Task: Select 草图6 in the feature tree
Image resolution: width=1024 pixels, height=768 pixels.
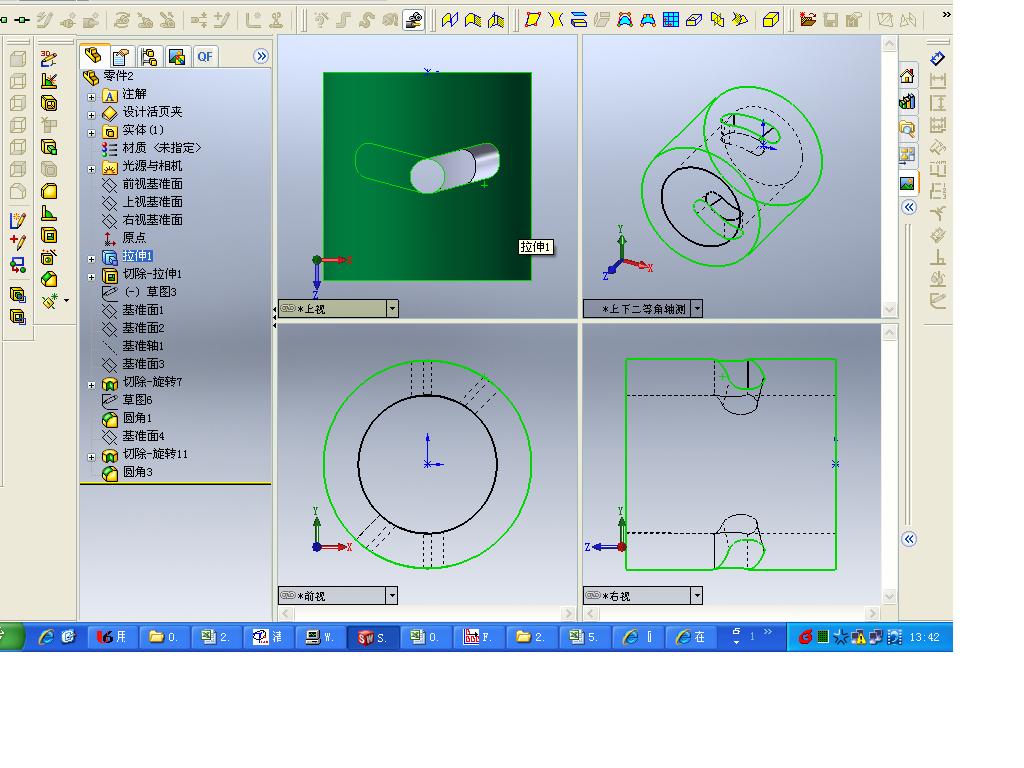Action: (137, 400)
